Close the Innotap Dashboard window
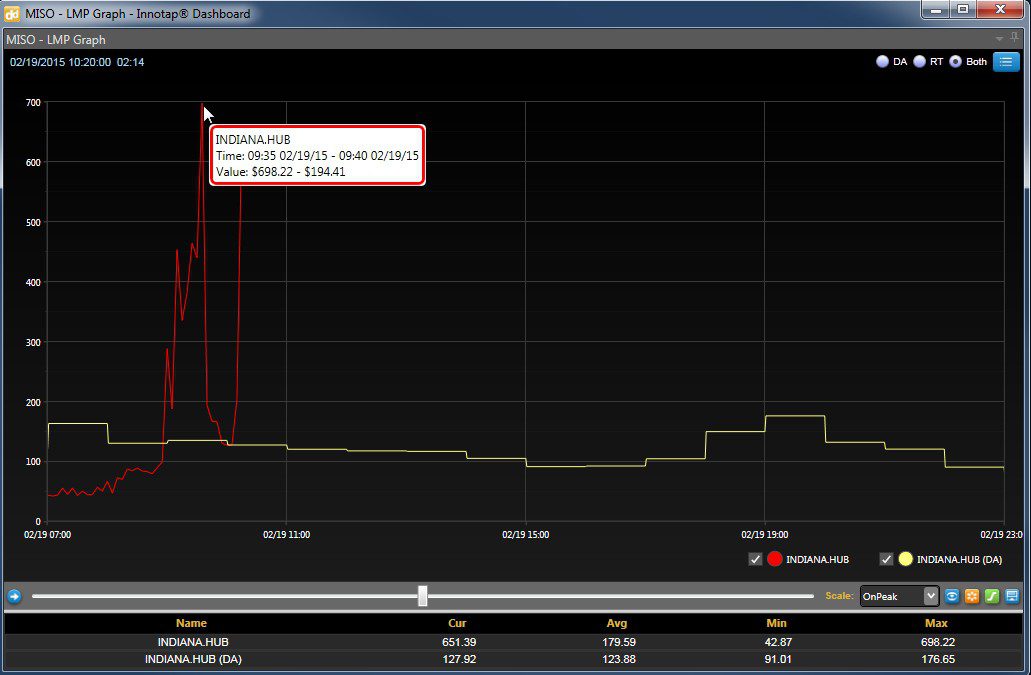 pyautogui.click(x=1000, y=10)
